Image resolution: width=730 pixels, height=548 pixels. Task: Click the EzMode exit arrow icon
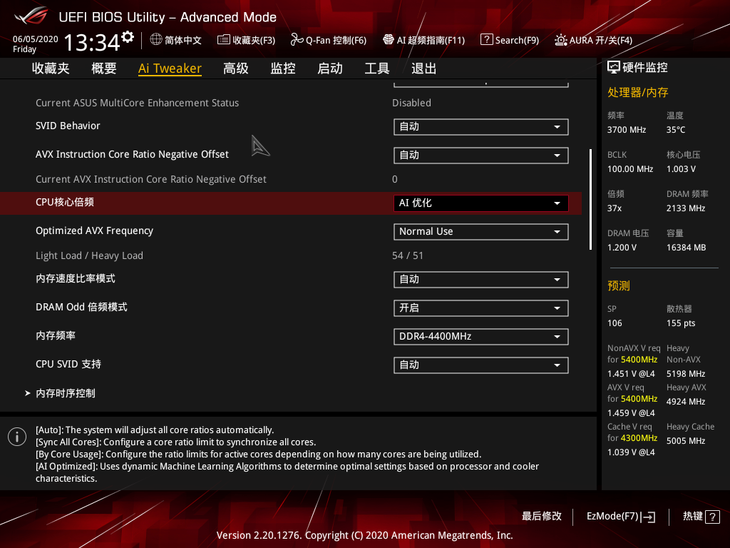[x=648, y=517]
